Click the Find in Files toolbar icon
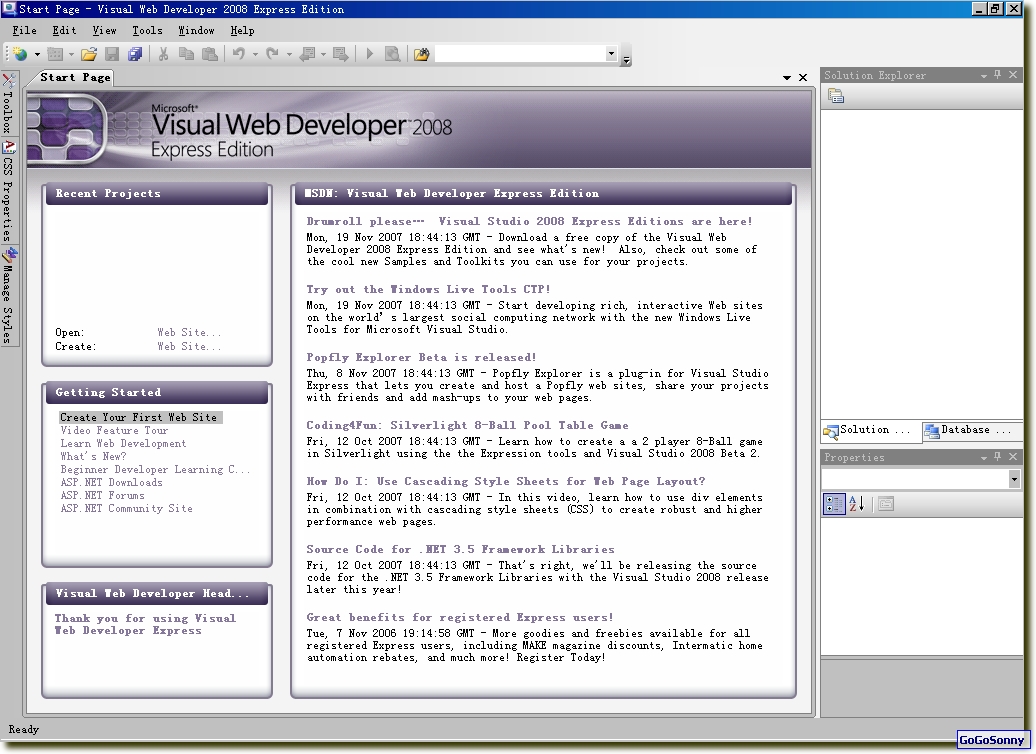 (x=421, y=54)
